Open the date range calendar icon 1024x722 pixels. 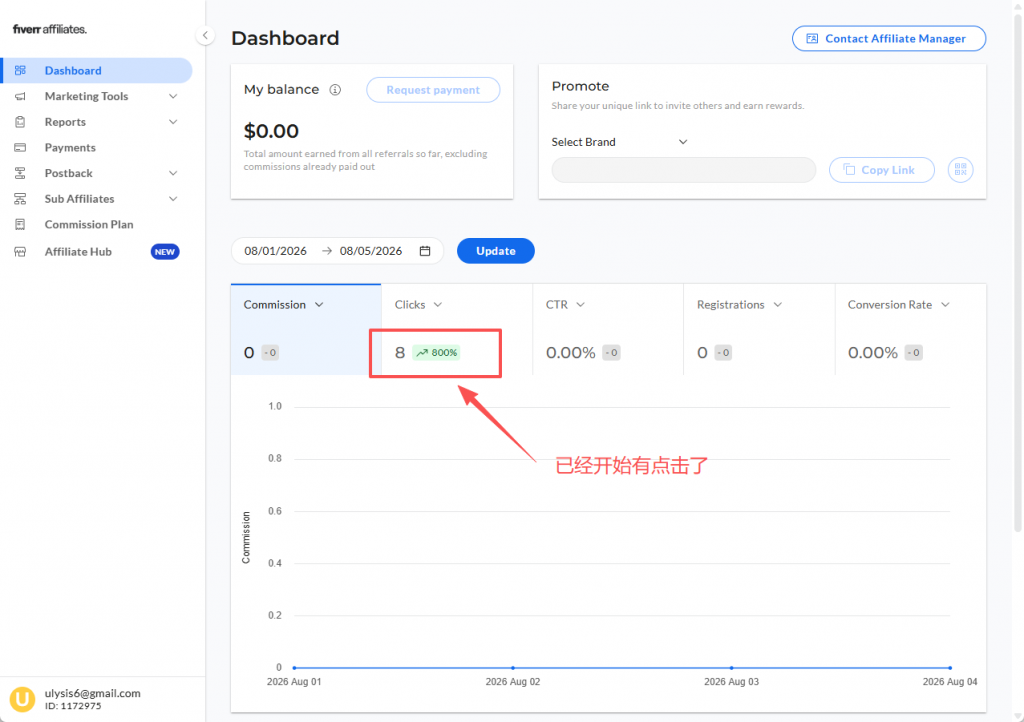(x=424, y=251)
